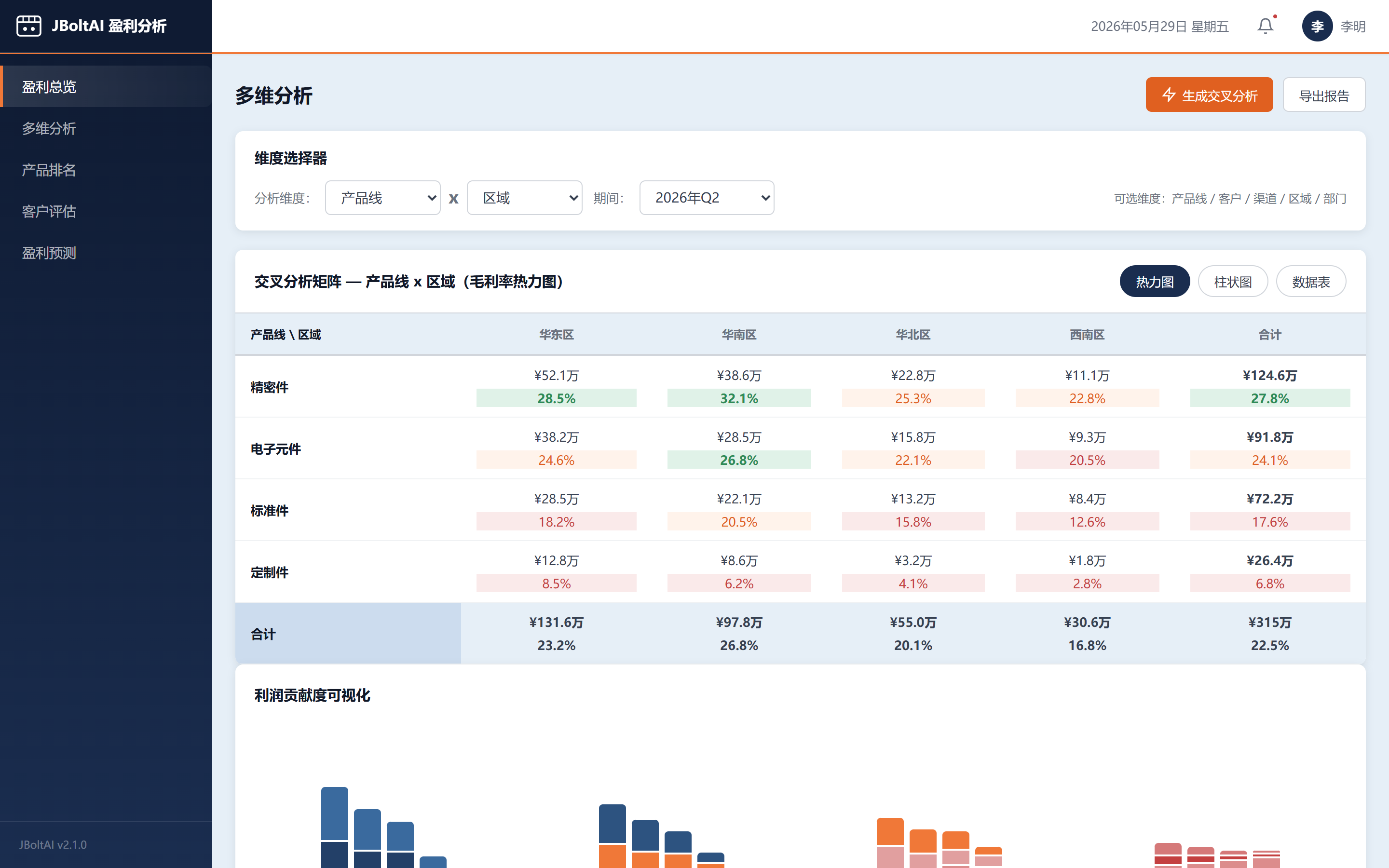
Task: Click the ¥315万 grand total
Action: (1269, 622)
